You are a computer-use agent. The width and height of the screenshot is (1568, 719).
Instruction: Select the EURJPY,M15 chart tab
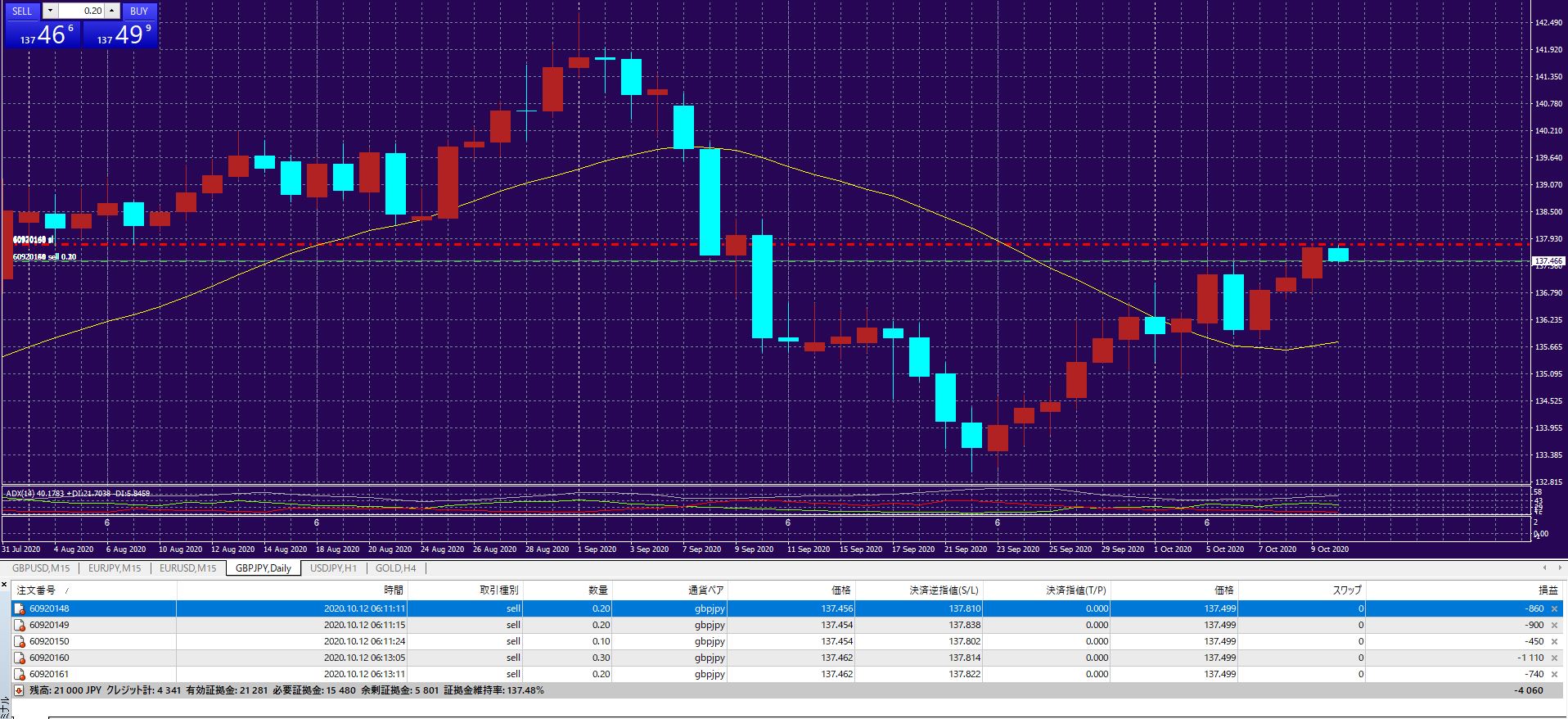click(x=115, y=568)
